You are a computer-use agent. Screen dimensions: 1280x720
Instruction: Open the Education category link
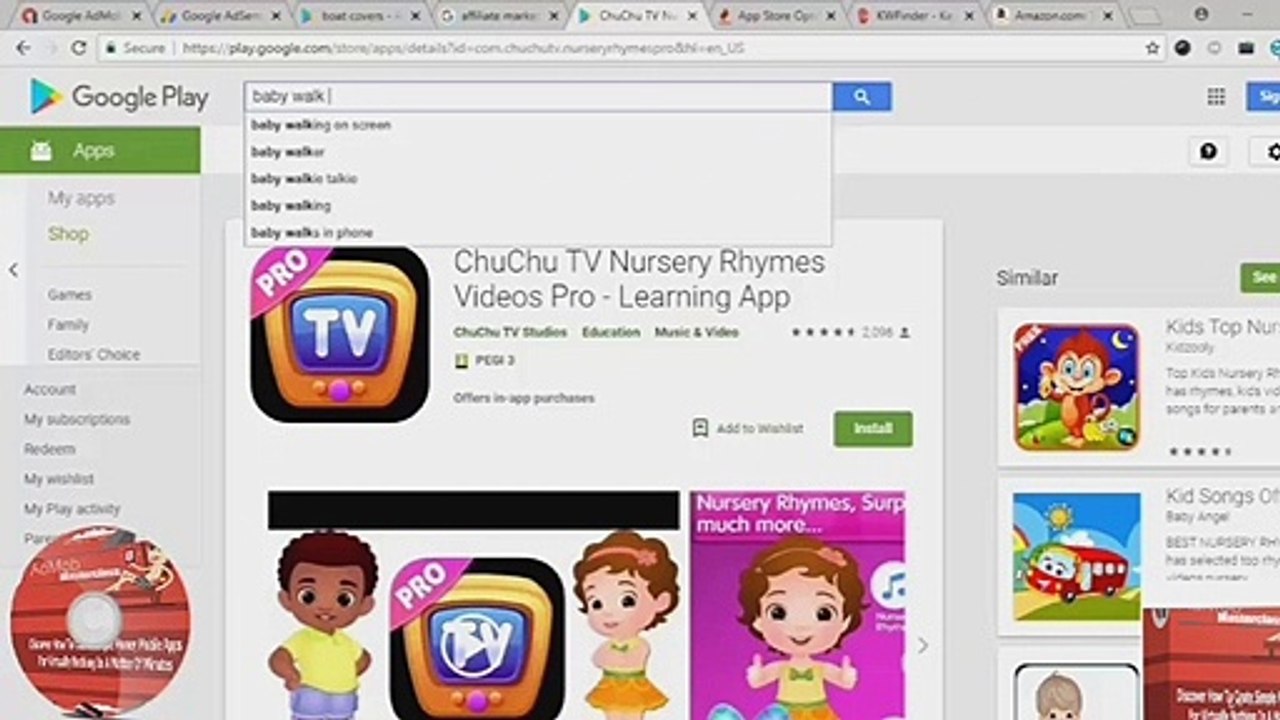click(611, 332)
